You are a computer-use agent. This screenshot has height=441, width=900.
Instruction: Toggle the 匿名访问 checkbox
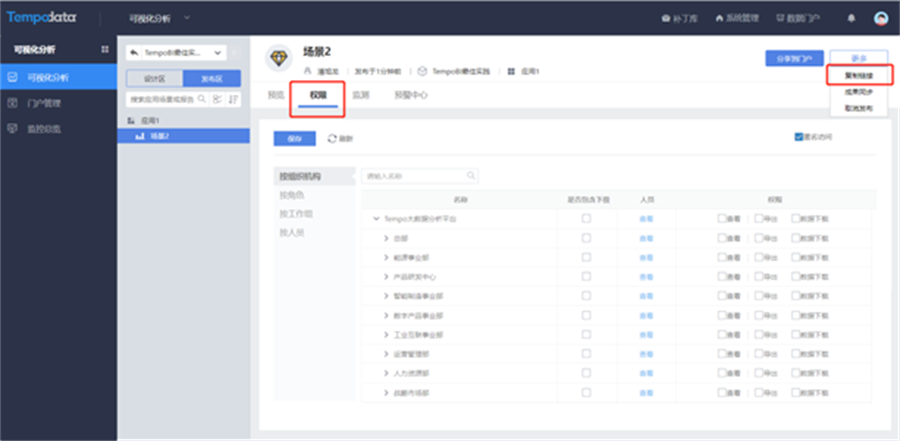(x=798, y=137)
